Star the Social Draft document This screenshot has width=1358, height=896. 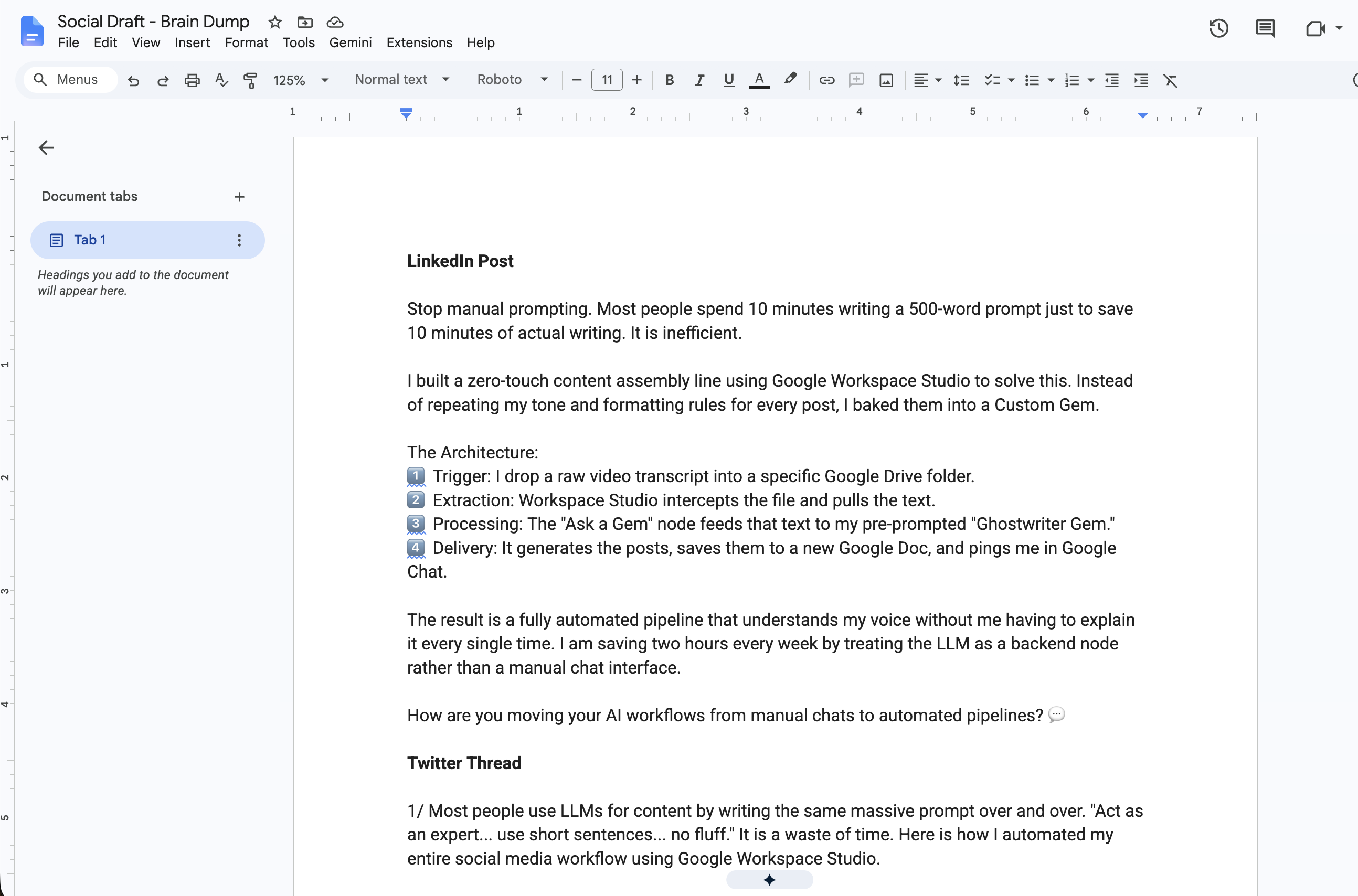[275, 22]
